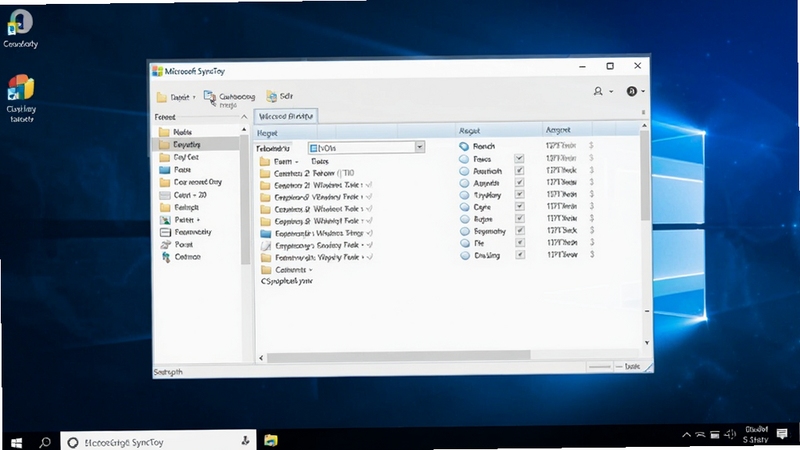This screenshot has height=450, width=800.
Task: Toggle the checkbox beside Bogmohy
Action: tap(519, 231)
